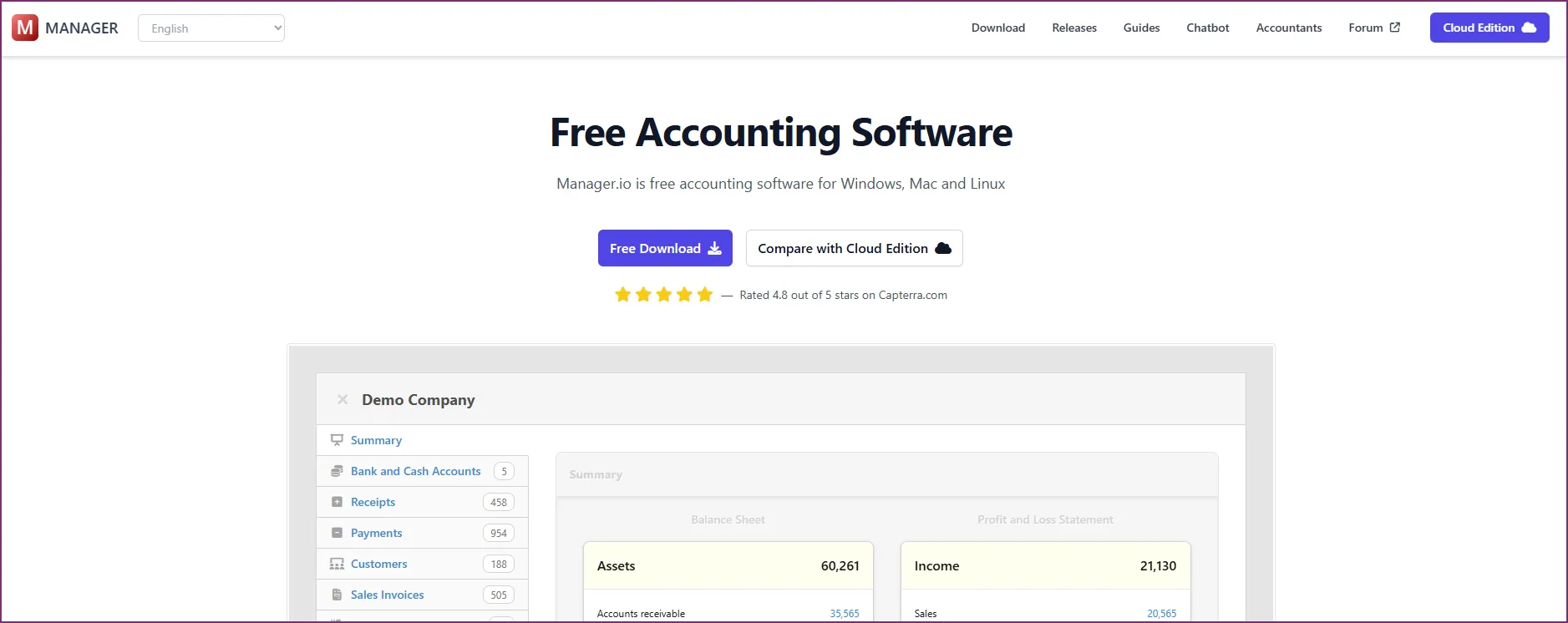
Task: Click the Bank and Cash Accounts coins icon
Action: pos(337,471)
